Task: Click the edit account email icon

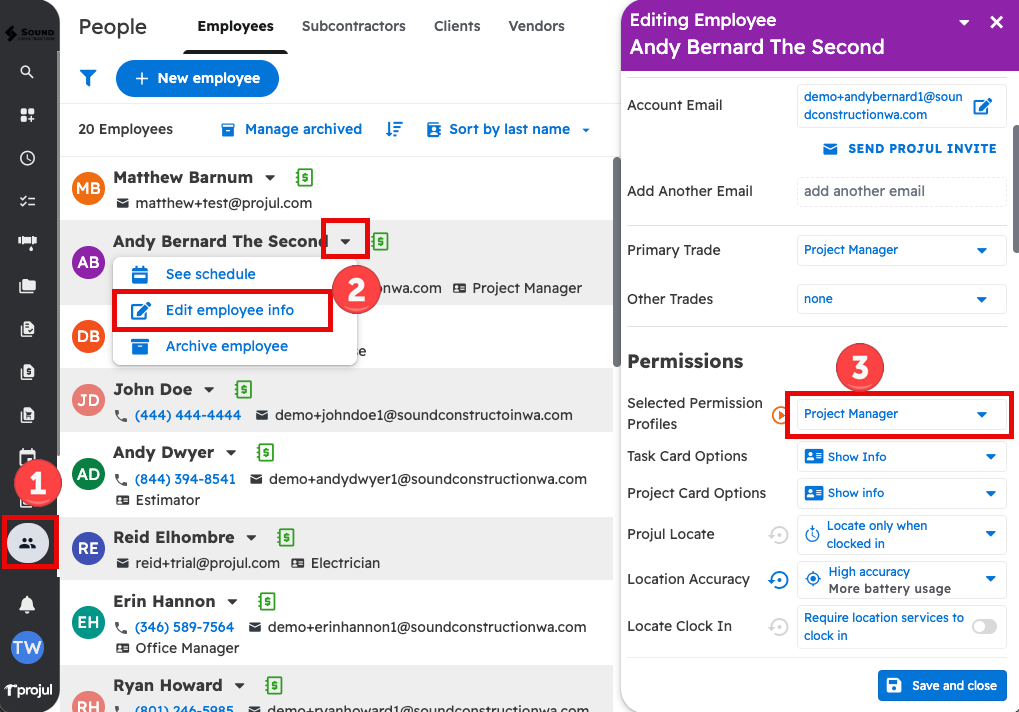Action: (982, 106)
